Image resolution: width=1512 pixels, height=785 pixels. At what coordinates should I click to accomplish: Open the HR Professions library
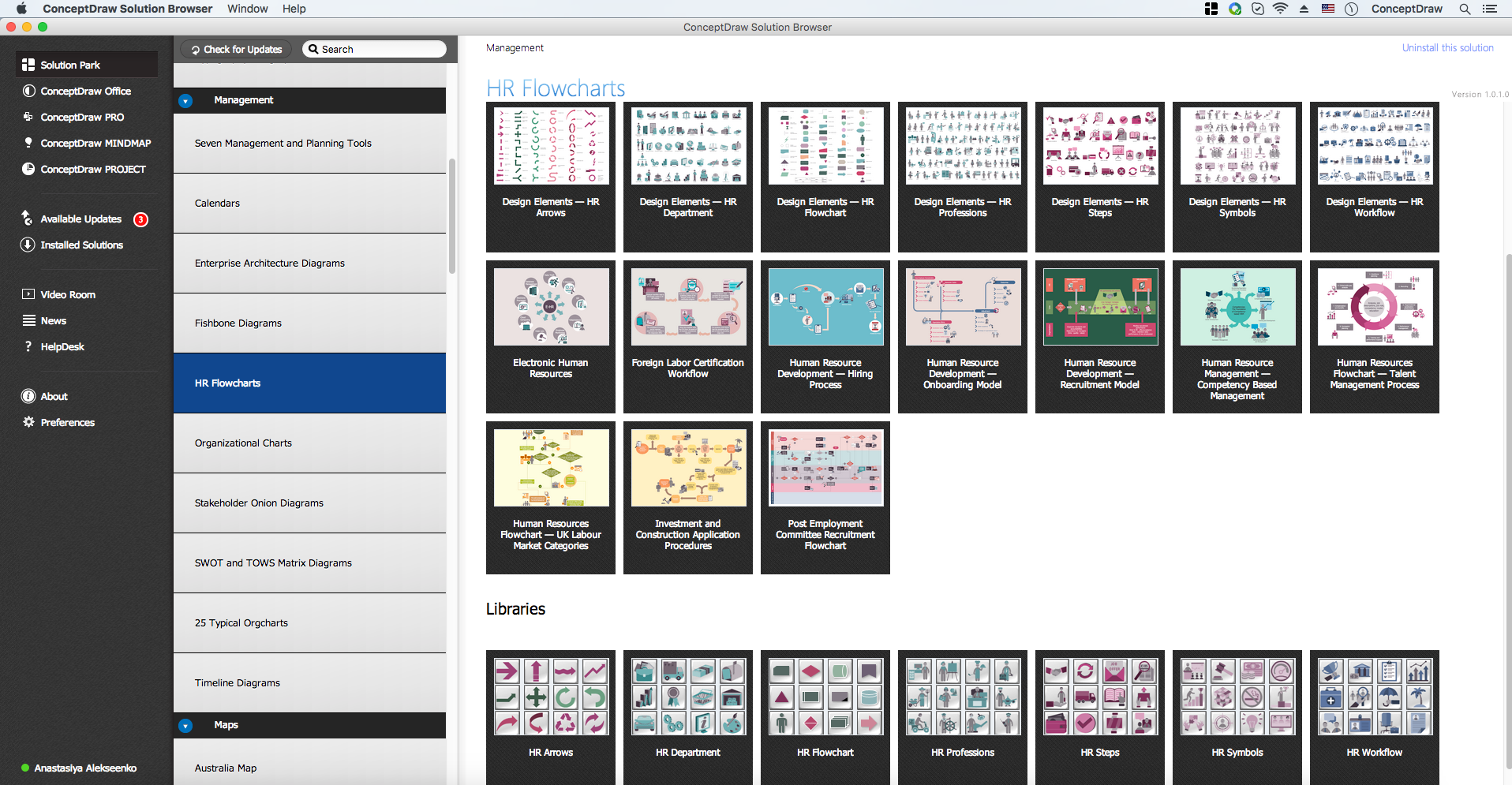(963, 717)
